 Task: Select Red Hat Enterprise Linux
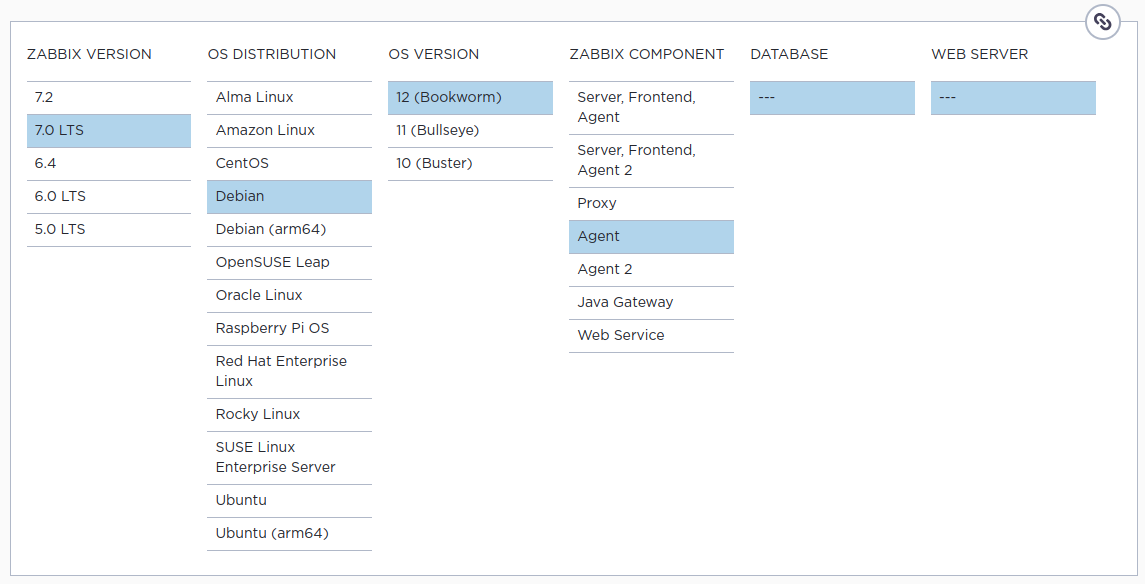pyautogui.click(x=289, y=371)
